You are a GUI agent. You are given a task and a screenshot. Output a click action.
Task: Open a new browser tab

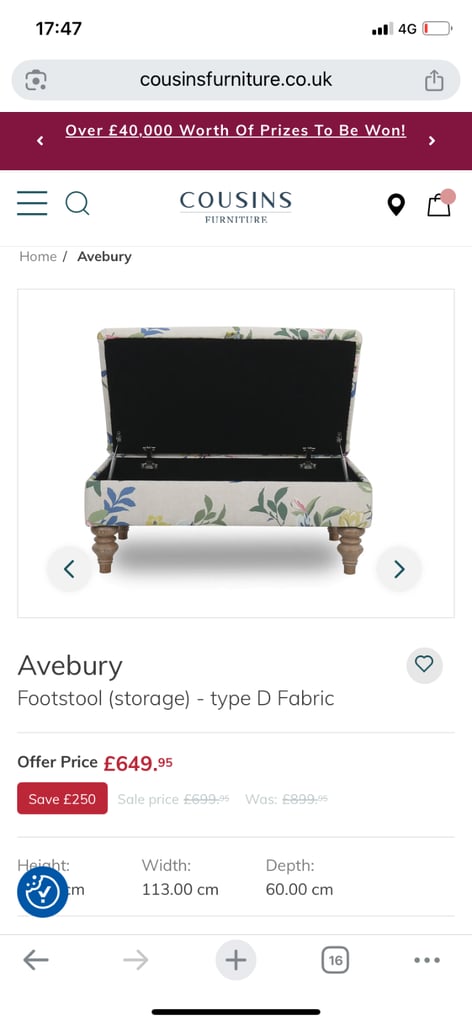[236, 960]
